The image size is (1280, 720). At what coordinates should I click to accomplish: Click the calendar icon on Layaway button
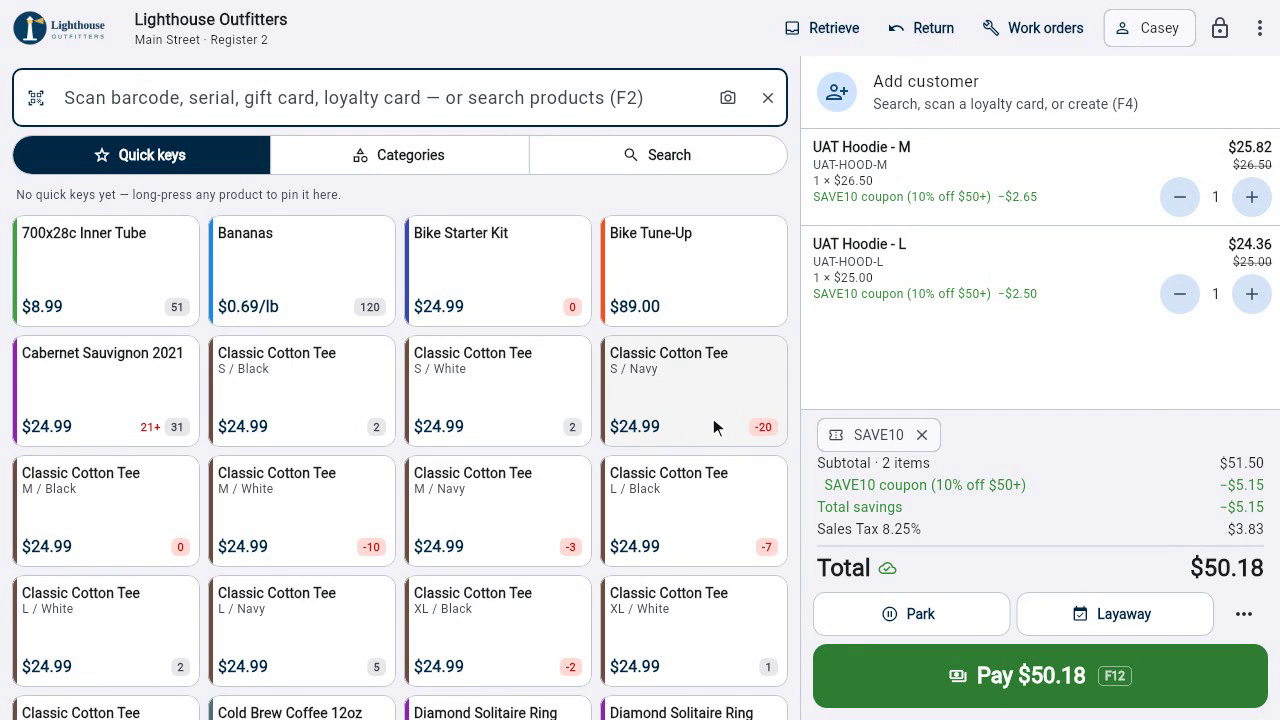tap(1080, 614)
